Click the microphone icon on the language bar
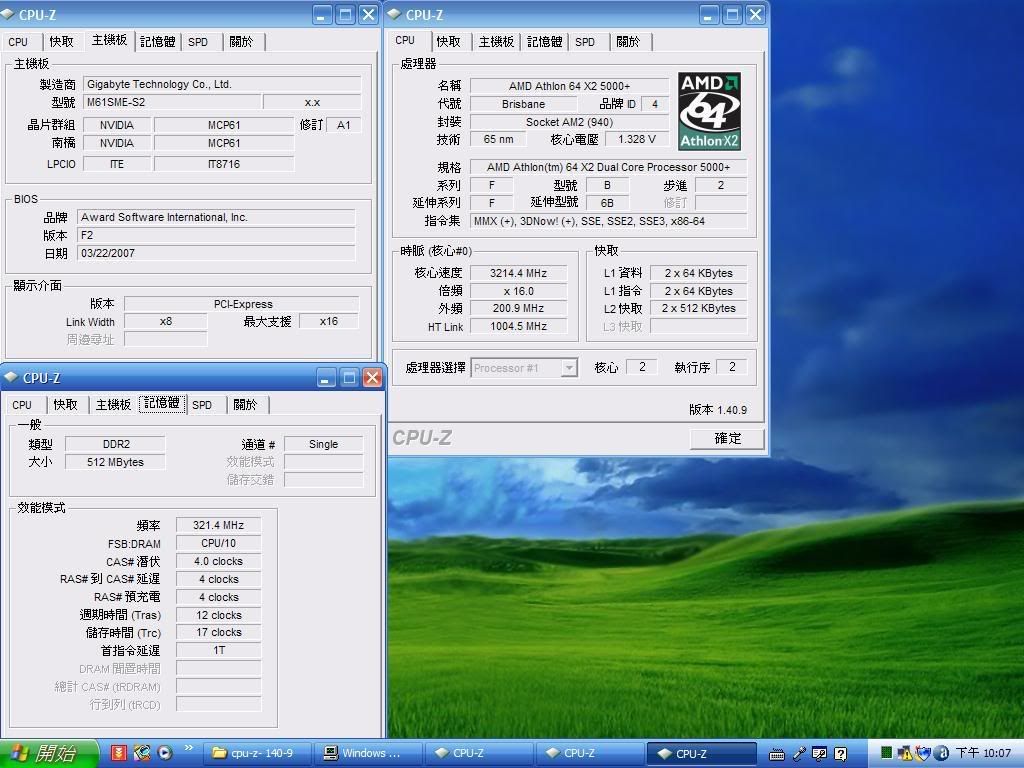 [799, 754]
